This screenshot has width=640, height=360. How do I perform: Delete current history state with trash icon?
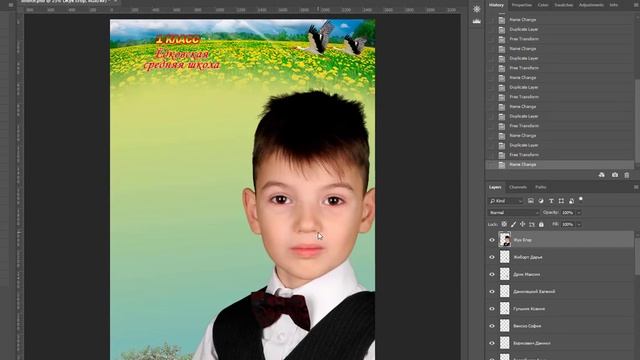pyautogui.click(x=627, y=175)
